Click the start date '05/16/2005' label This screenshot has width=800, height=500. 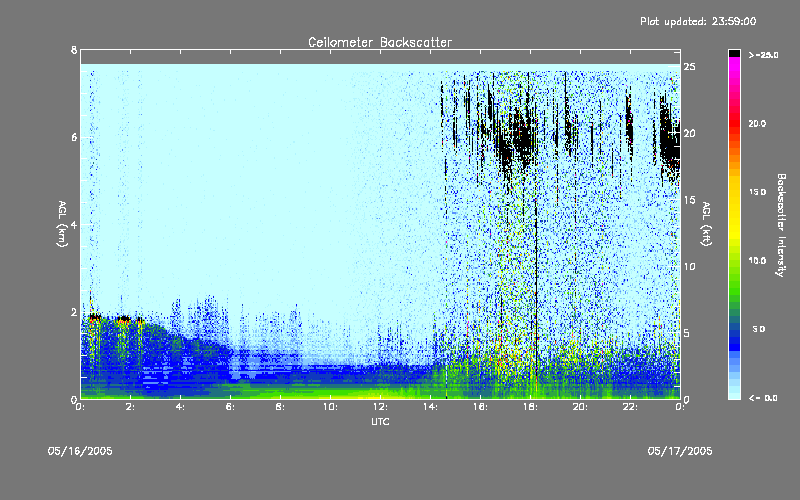(x=80, y=451)
